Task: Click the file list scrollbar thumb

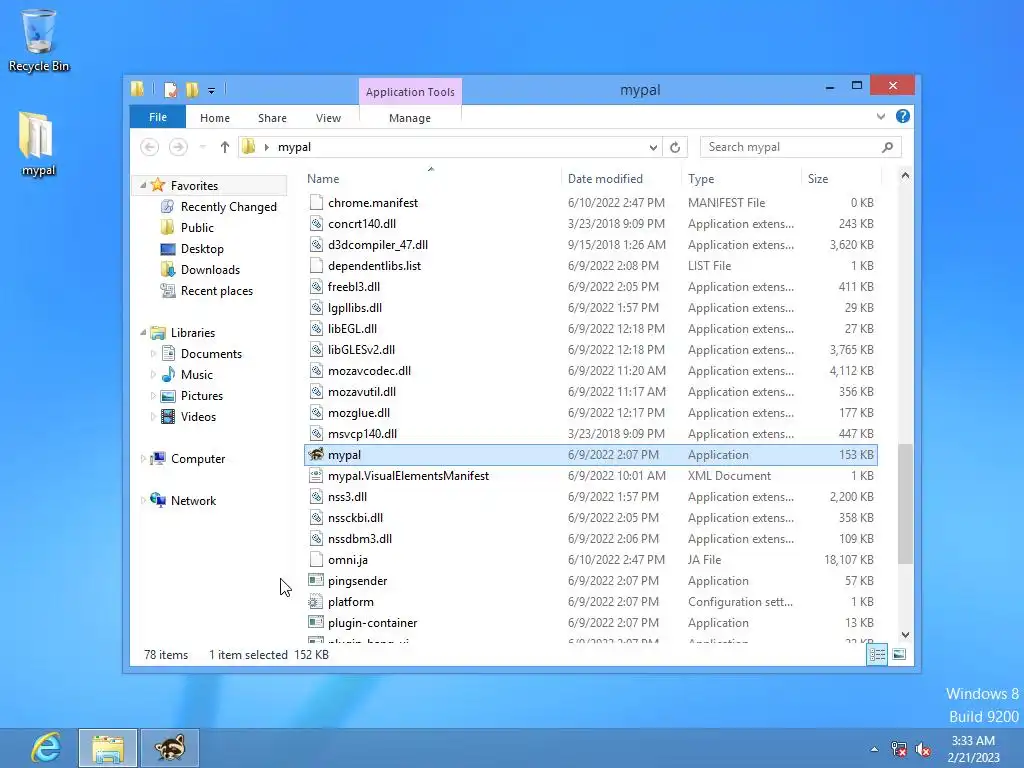Action: pyautogui.click(x=905, y=504)
